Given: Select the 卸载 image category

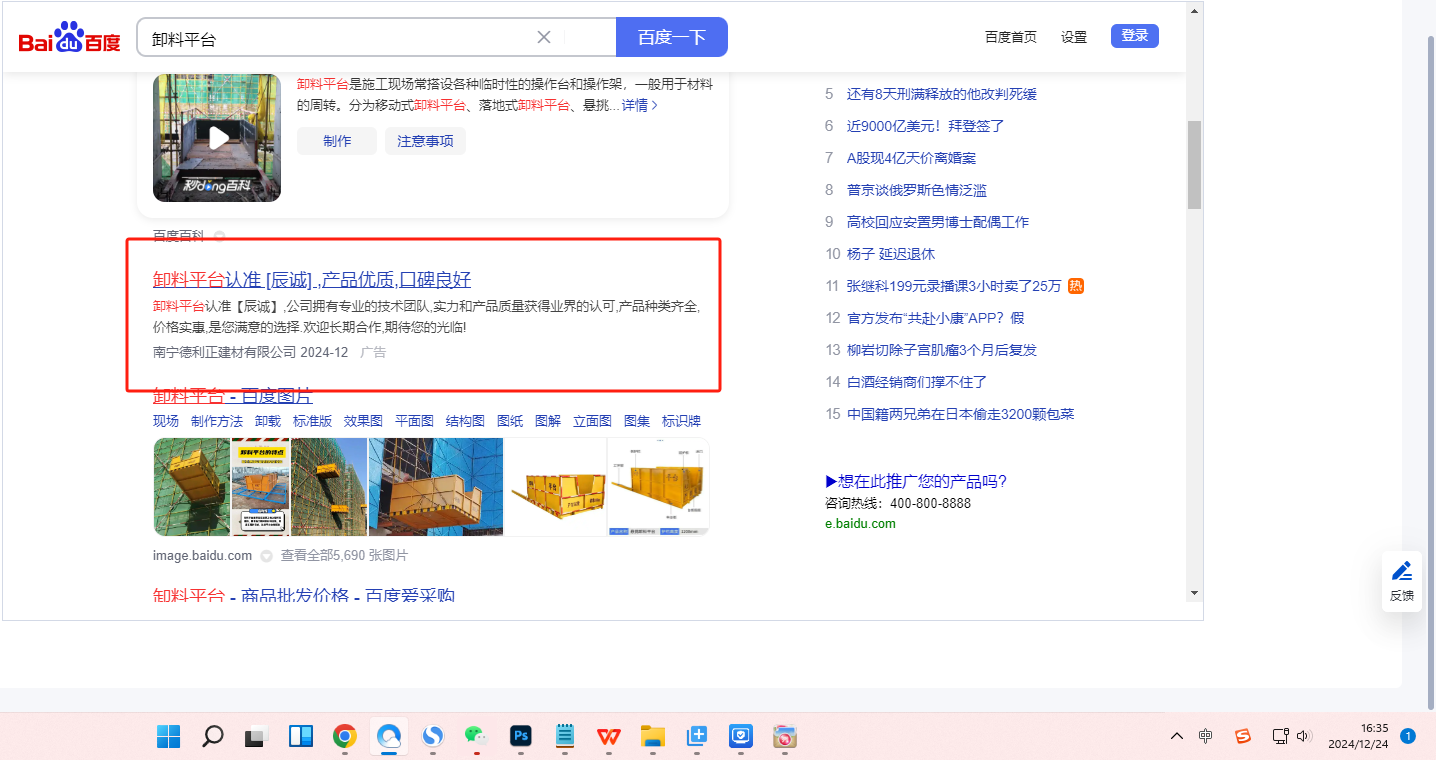Looking at the screenshot, I should pyautogui.click(x=268, y=421).
